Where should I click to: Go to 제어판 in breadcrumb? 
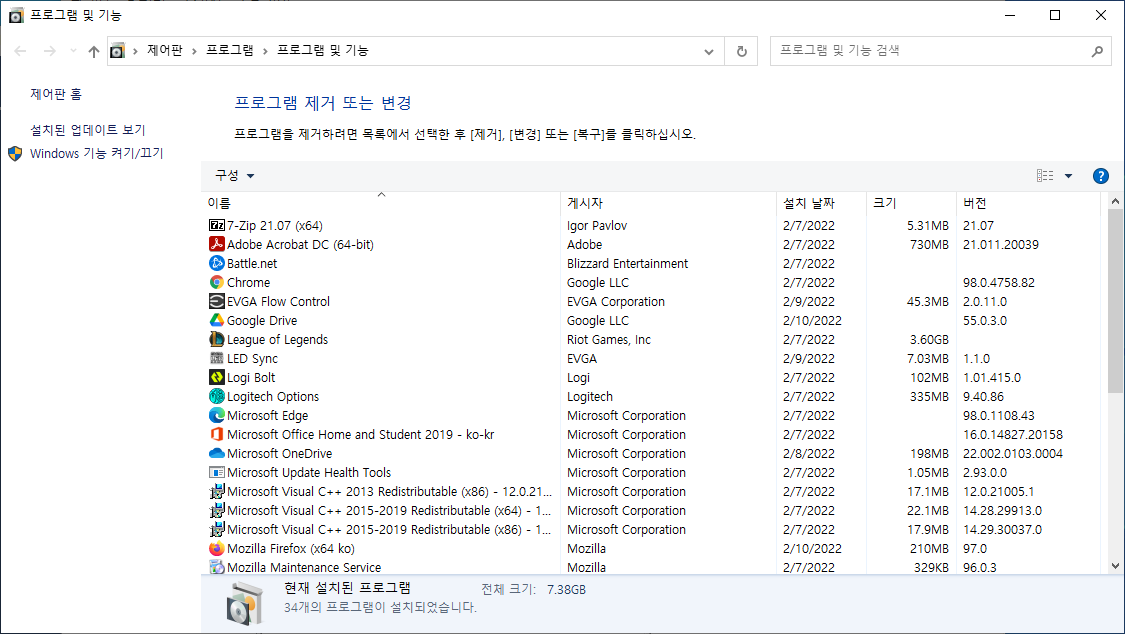tap(165, 50)
